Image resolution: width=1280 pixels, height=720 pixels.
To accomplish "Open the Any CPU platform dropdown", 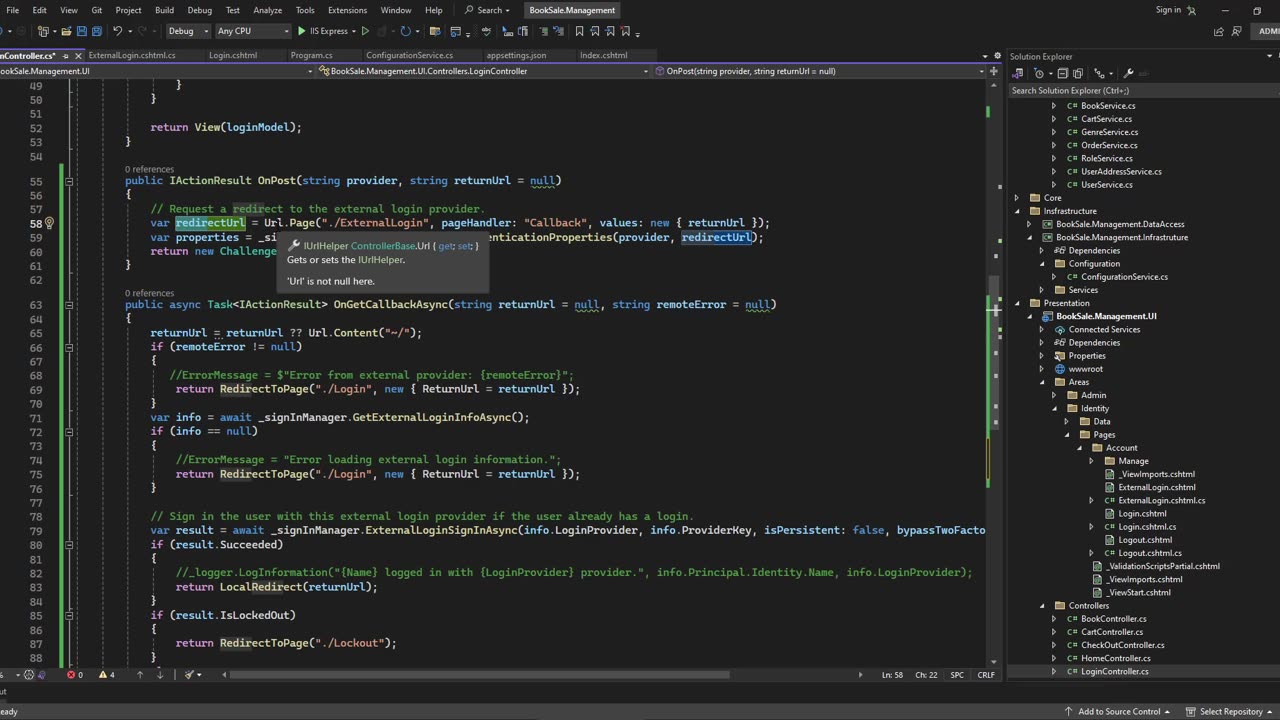I will [252, 31].
